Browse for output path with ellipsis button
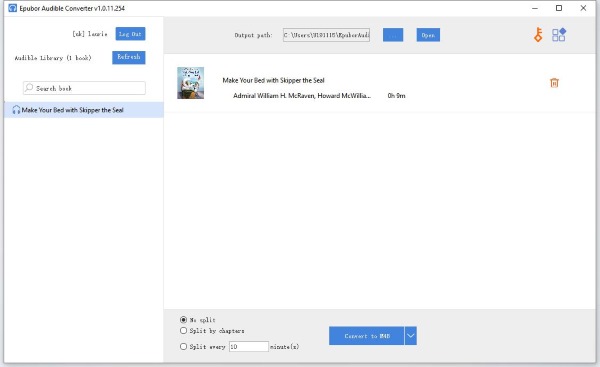 pyautogui.click(x=393, y=35)
